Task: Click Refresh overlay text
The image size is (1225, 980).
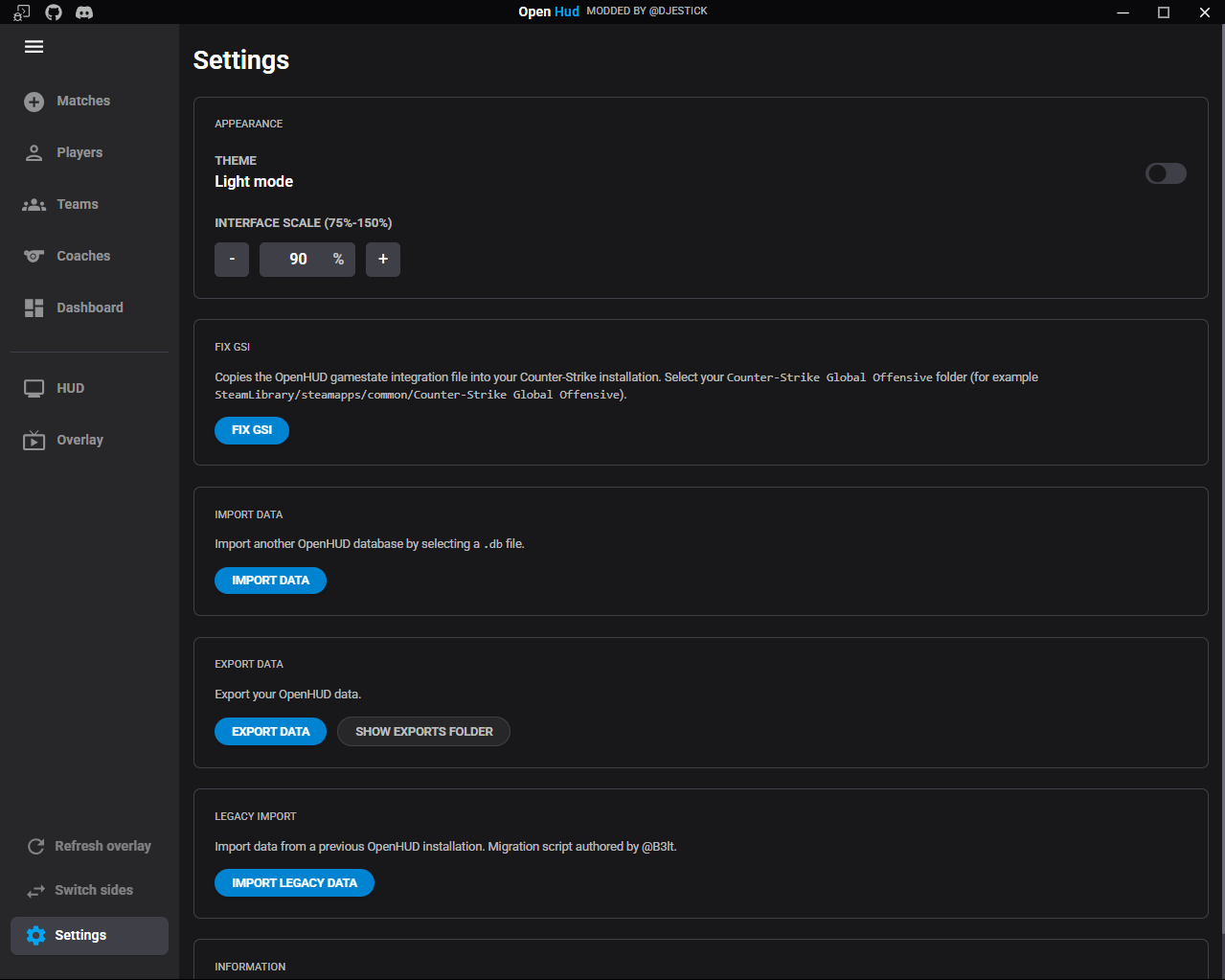Action: click(103, 846)
